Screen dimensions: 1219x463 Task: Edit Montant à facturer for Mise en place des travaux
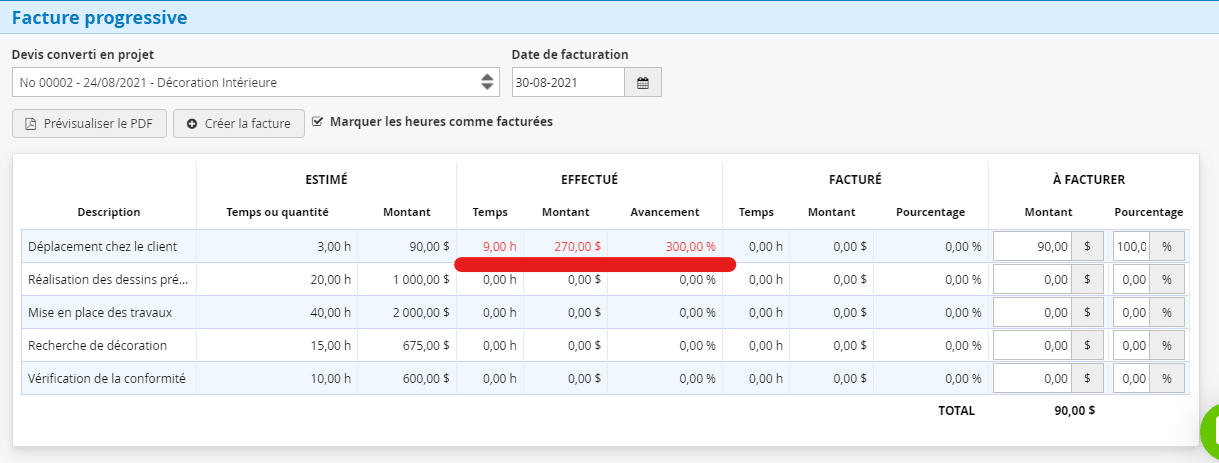[1032, 312]
